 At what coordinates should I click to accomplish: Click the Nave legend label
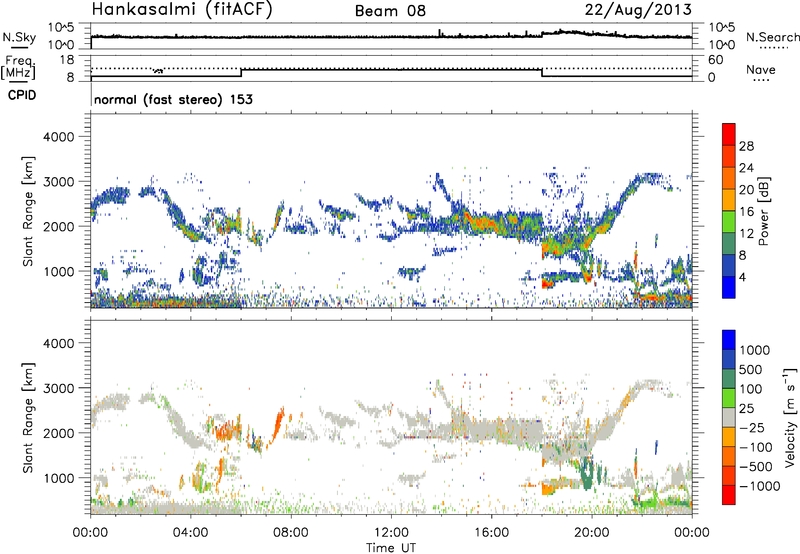coord(761,69)
